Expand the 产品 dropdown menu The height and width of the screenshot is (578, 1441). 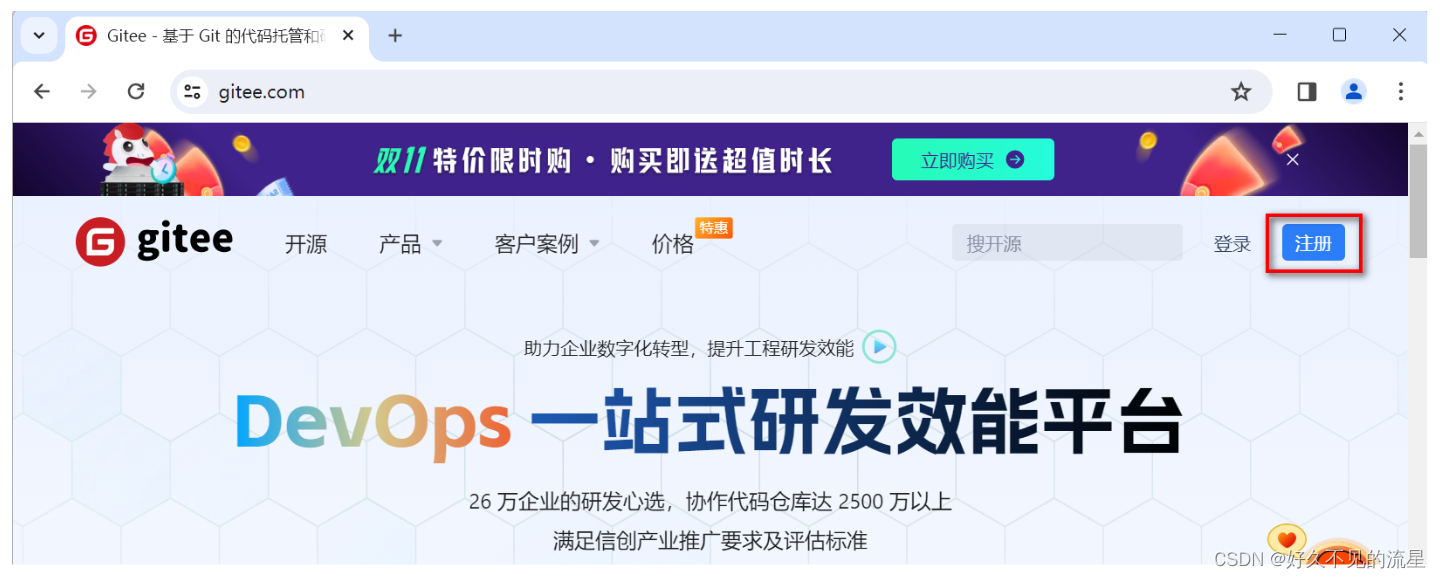[x=410, y=244]
